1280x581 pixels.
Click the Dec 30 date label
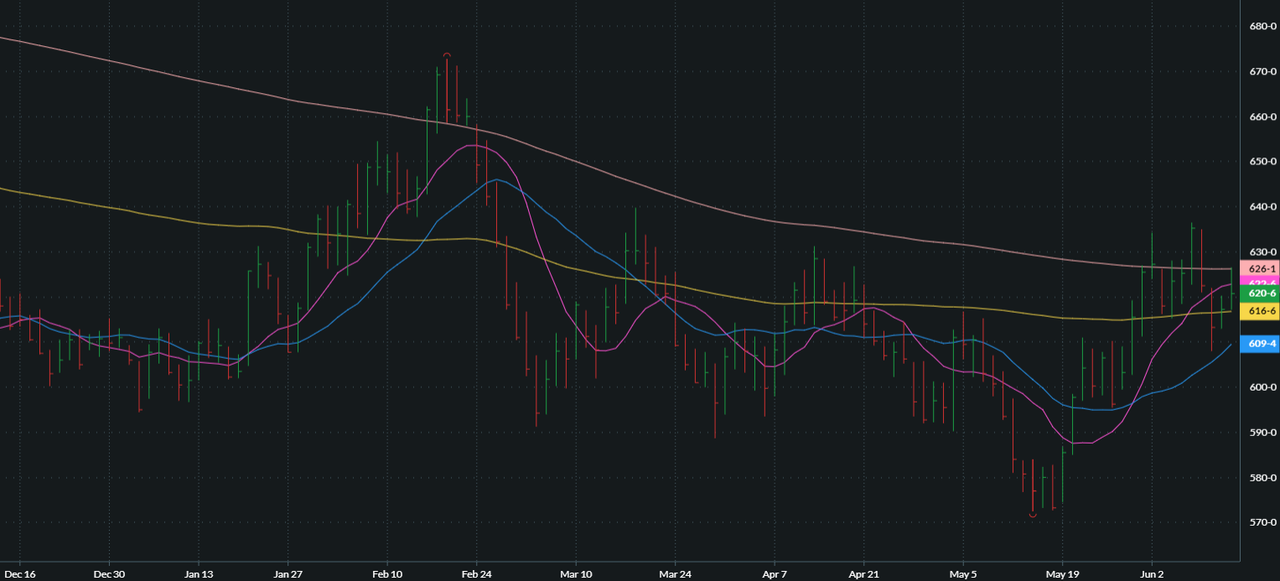click(108, 574)
